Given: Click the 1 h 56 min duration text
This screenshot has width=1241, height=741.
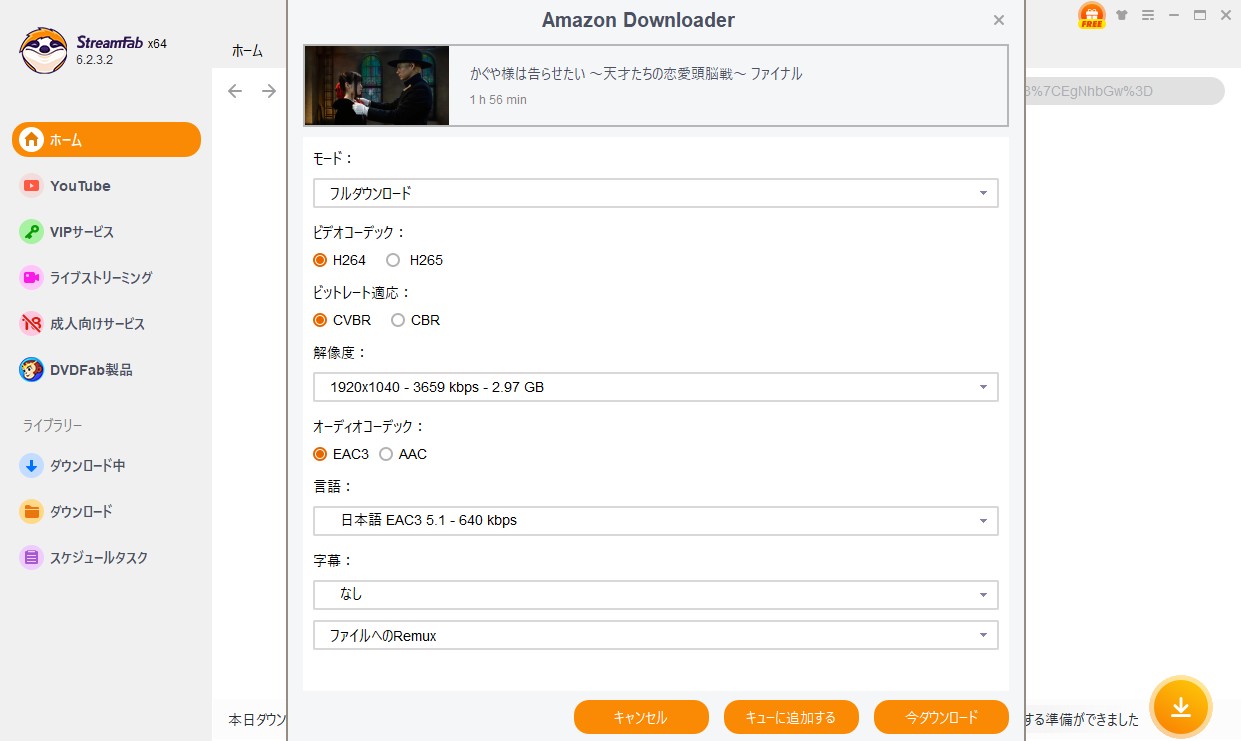Looking at the screenshot, I should pyautogui.click(x=498, y=100).
